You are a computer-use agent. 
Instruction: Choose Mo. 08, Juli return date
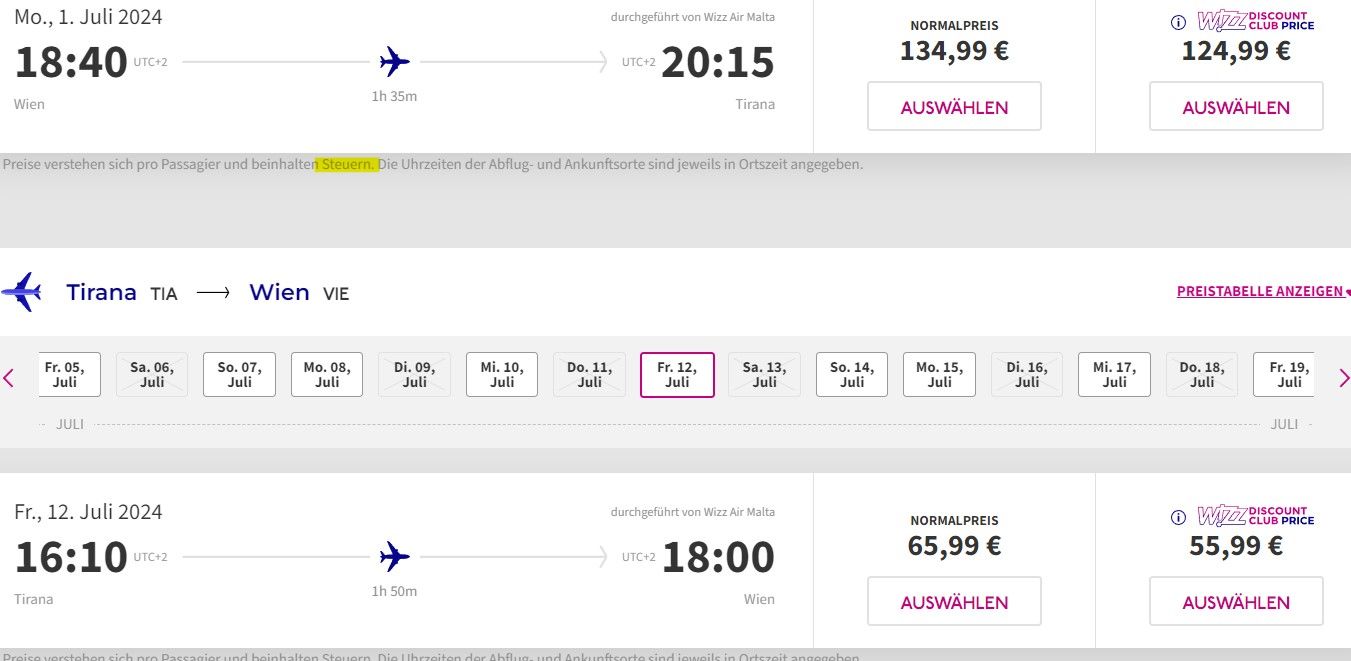[327, 375]
